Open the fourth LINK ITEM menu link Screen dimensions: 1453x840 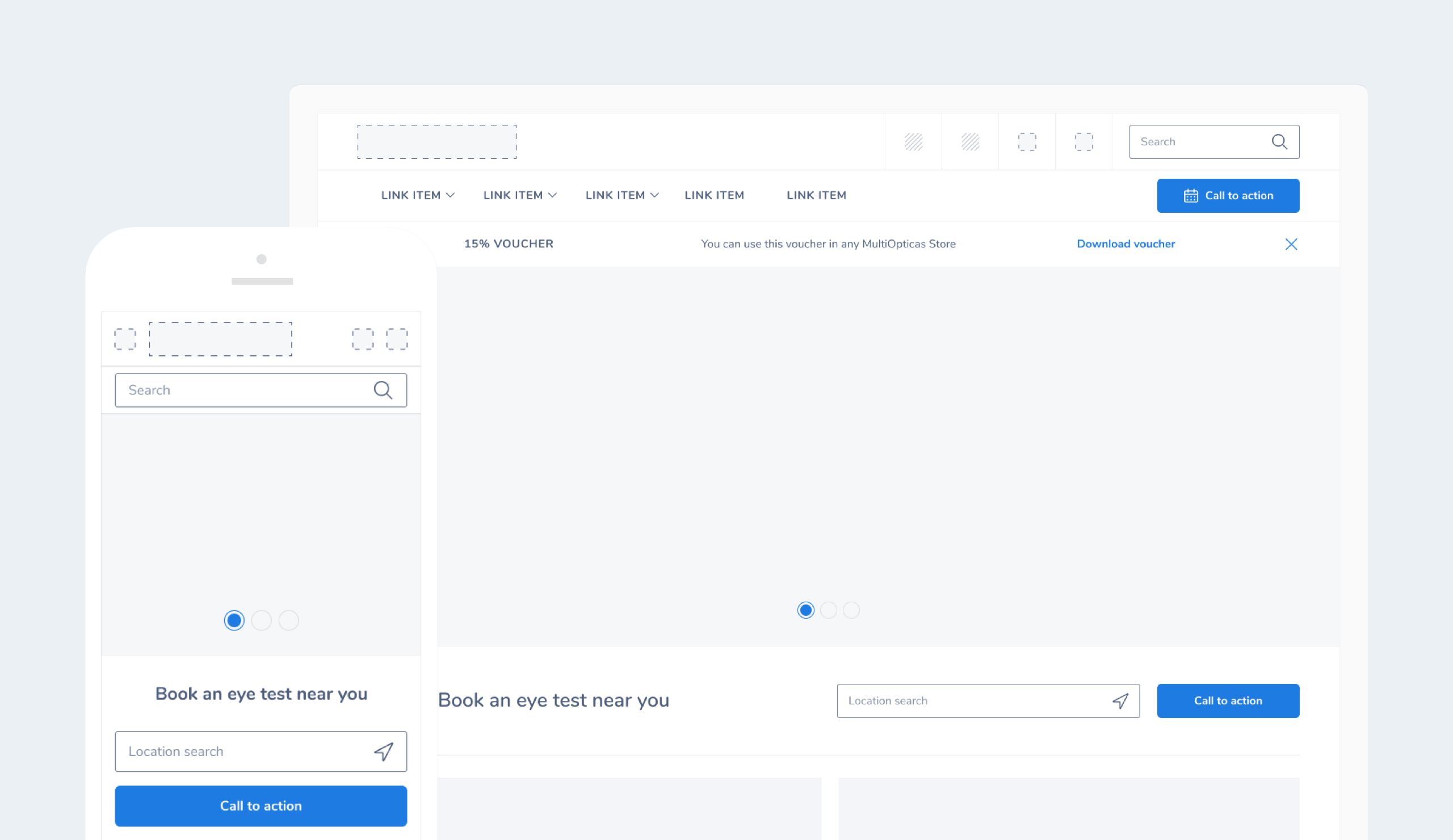tap(714, 195)
